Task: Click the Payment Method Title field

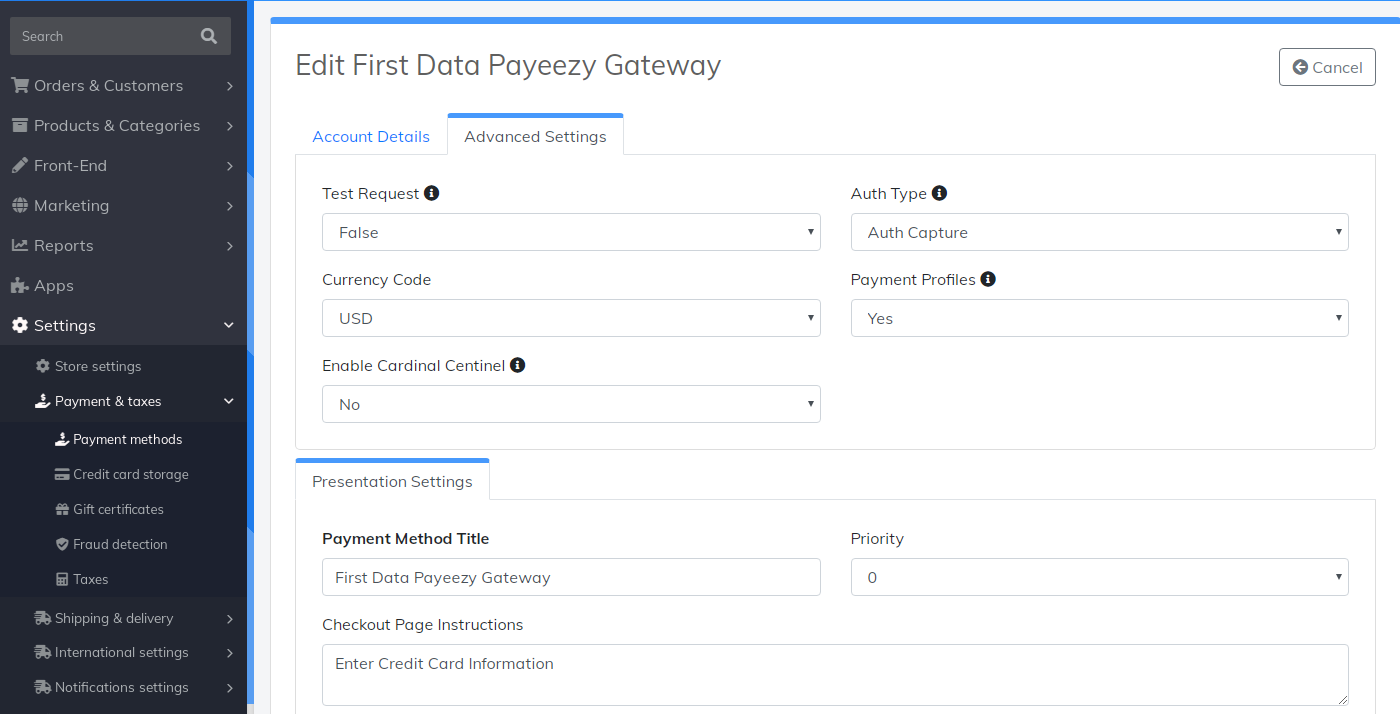Action: pyautogui.click(x=571, y=577)
